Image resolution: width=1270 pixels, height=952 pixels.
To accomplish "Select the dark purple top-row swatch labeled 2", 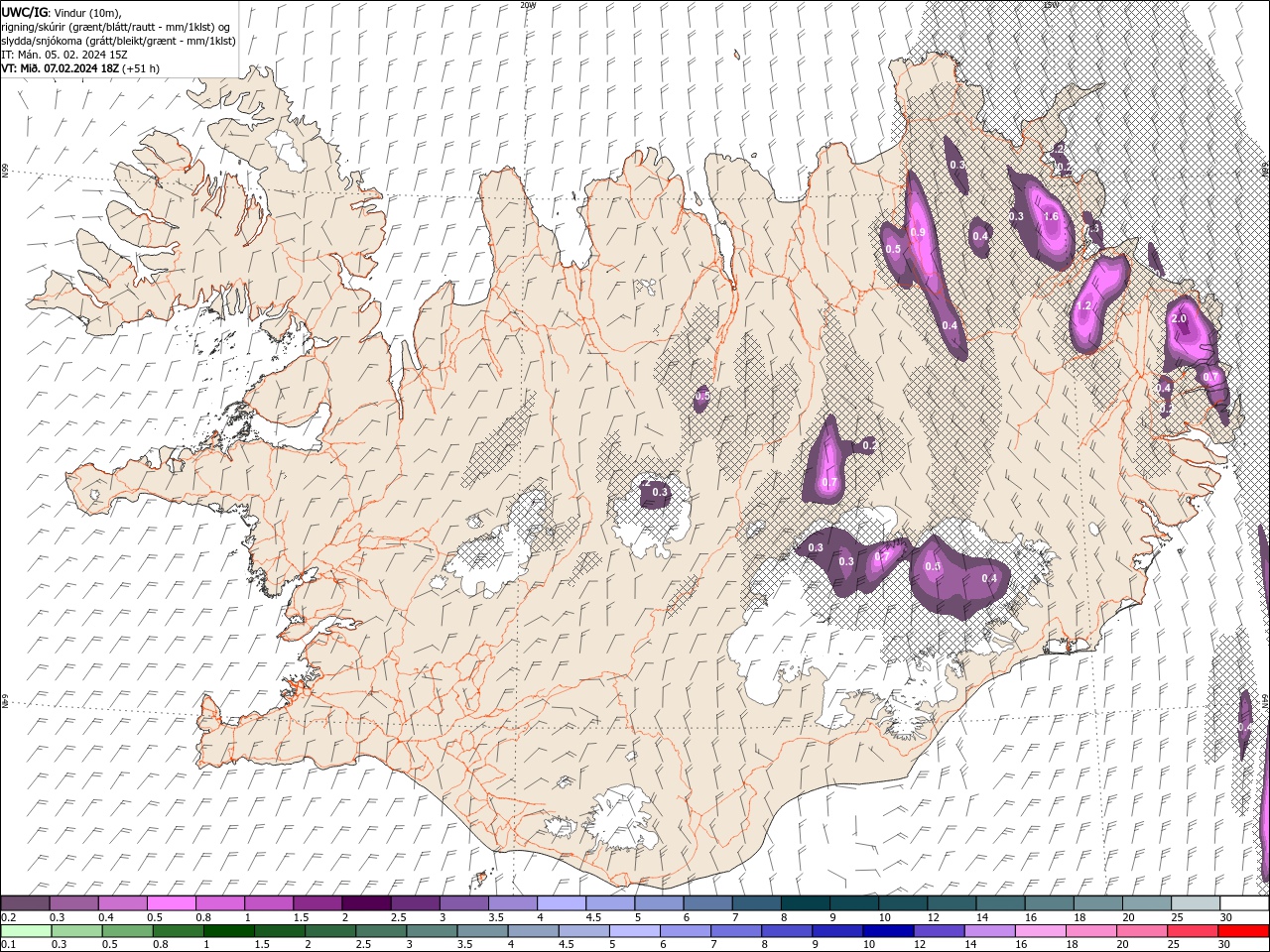I will pos(365,903).
